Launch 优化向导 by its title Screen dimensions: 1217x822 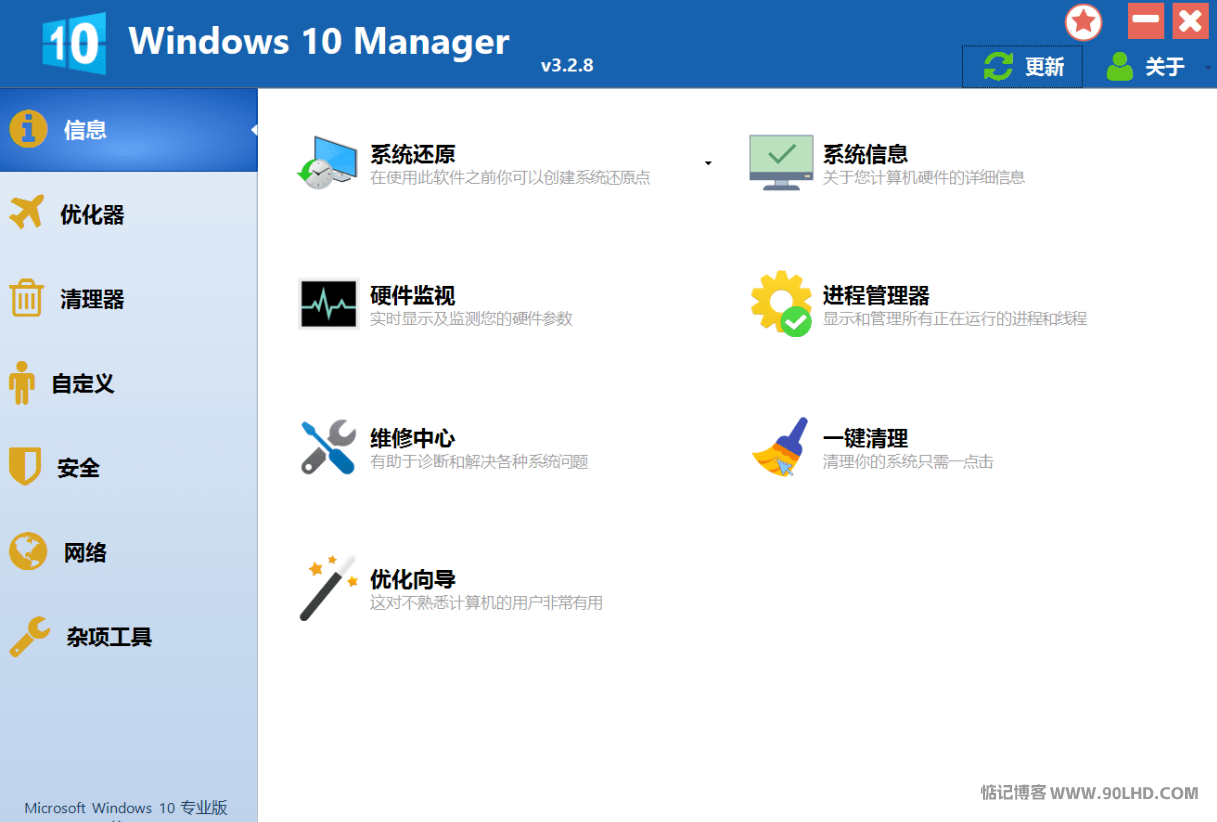(413, 579)
